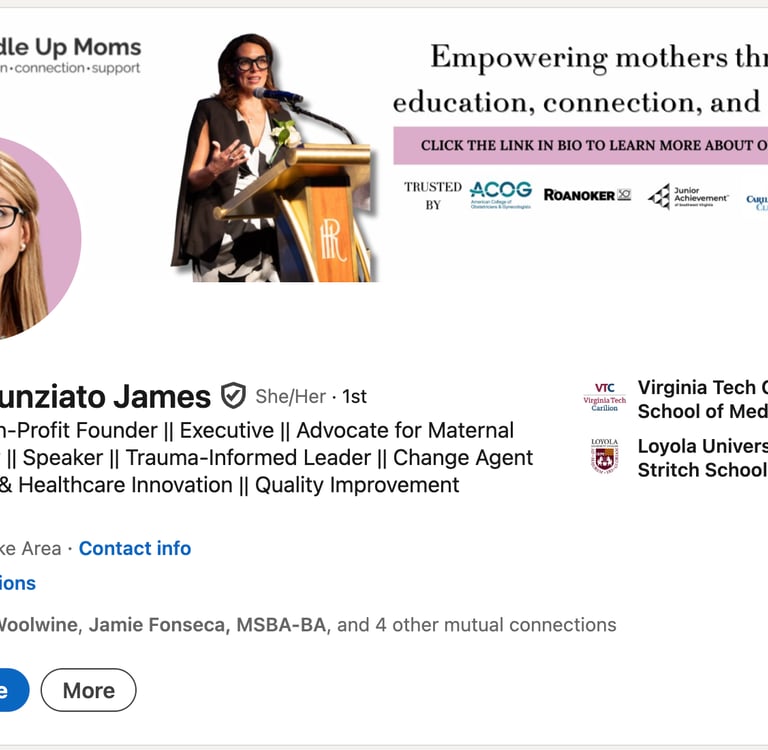Click the Carilion Clinic logo at banner edge
Image resolution: width=768 pixels, height=750 pixels.
757,200
